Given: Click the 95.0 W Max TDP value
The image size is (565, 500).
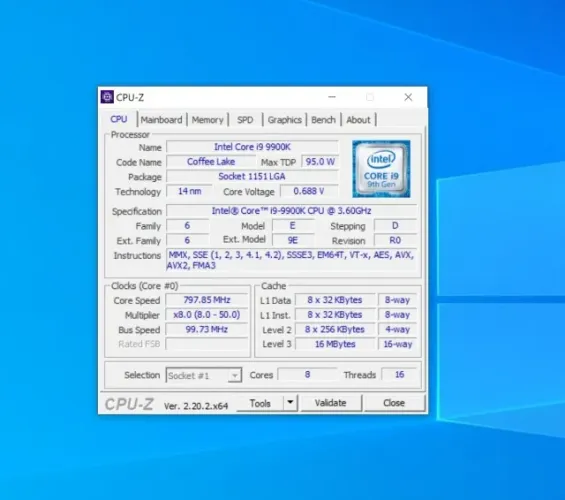Looking at the screenshot, I should point(320,162).
